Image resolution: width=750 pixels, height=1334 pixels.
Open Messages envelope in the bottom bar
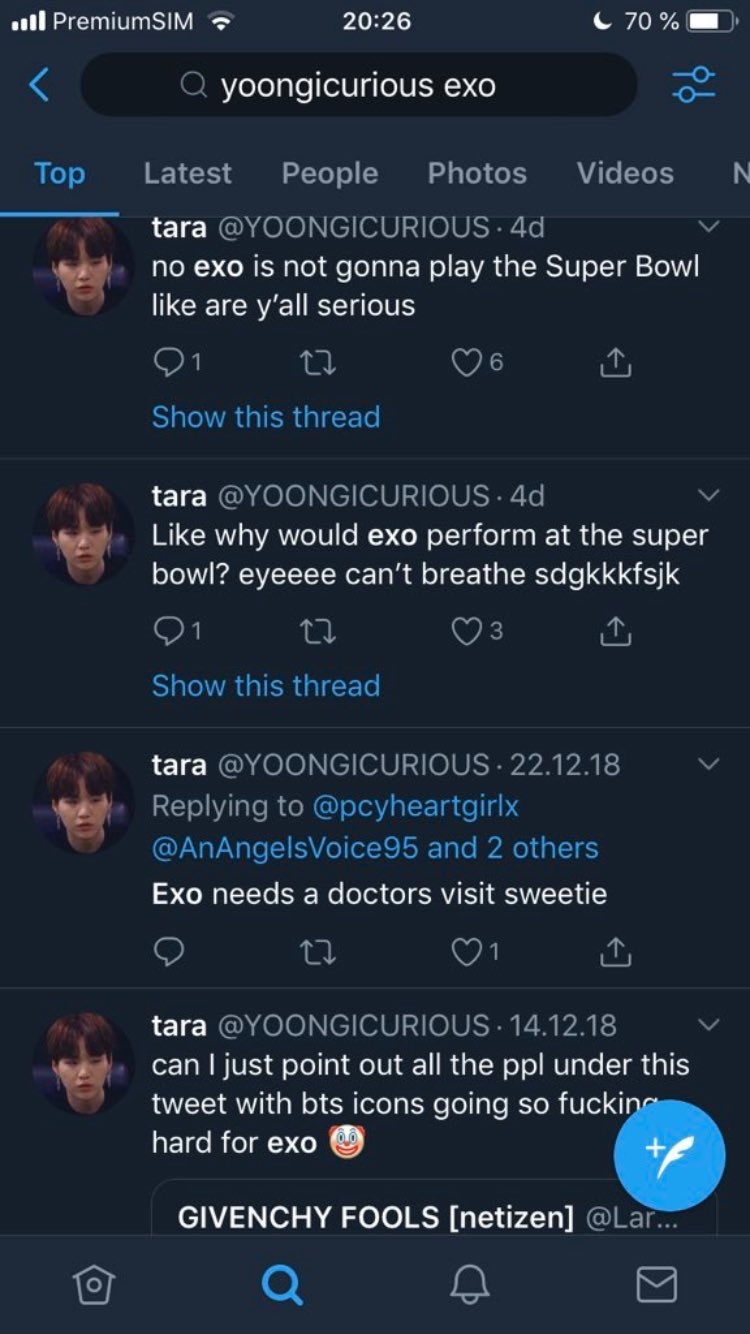tap(657, 1285)
